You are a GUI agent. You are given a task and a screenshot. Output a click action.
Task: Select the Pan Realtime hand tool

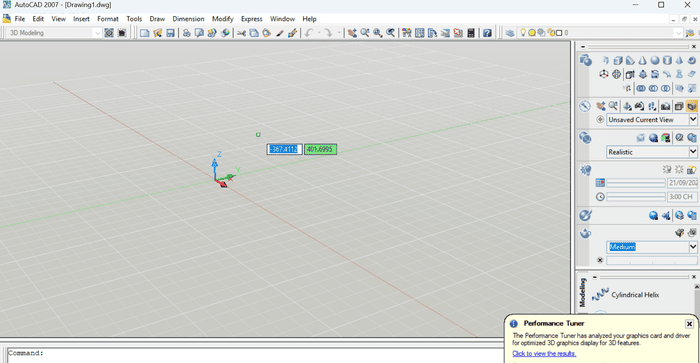coord(352,33)
